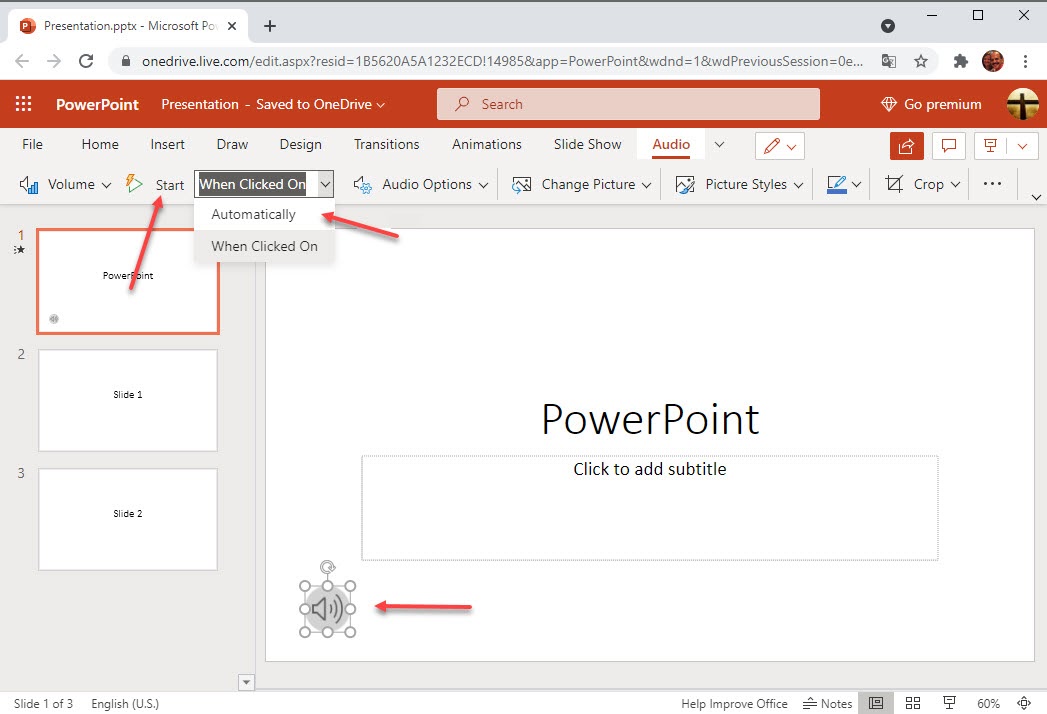Expand the Change Picture dropdown
This screenshot has height=714, width=1047.
(646, 185)
